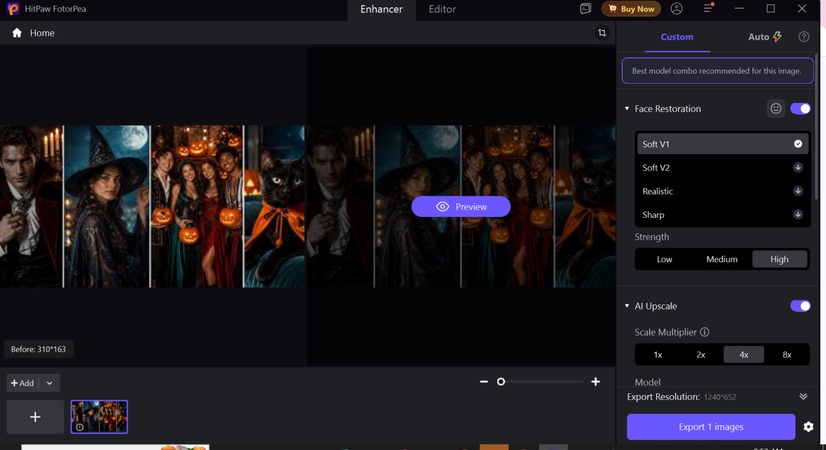Switch to the Enhancer tab
Viewport: 826px width, 450px height.
(381, 9)
